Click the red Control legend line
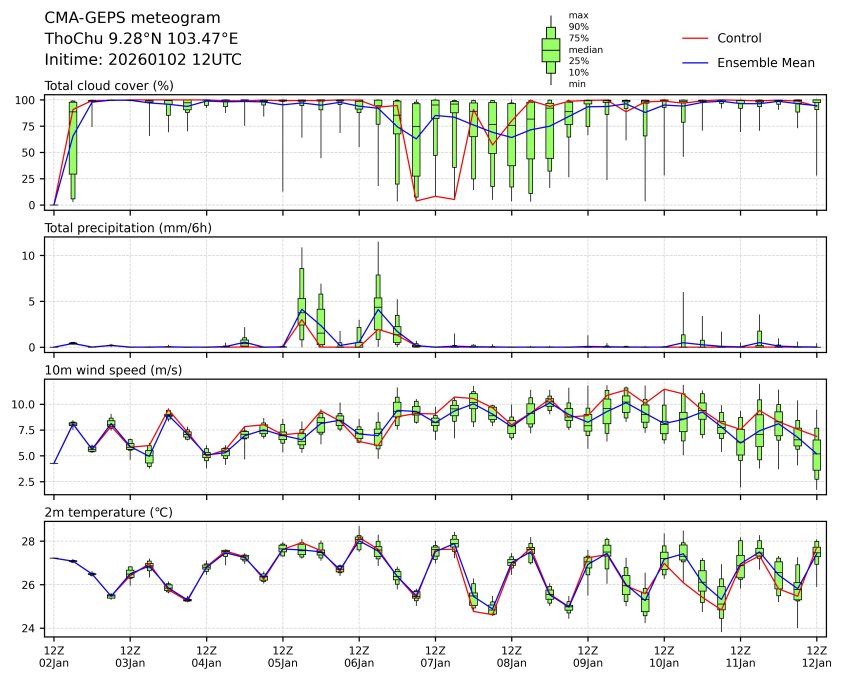The image size is (843, 680). click(697, 38)
